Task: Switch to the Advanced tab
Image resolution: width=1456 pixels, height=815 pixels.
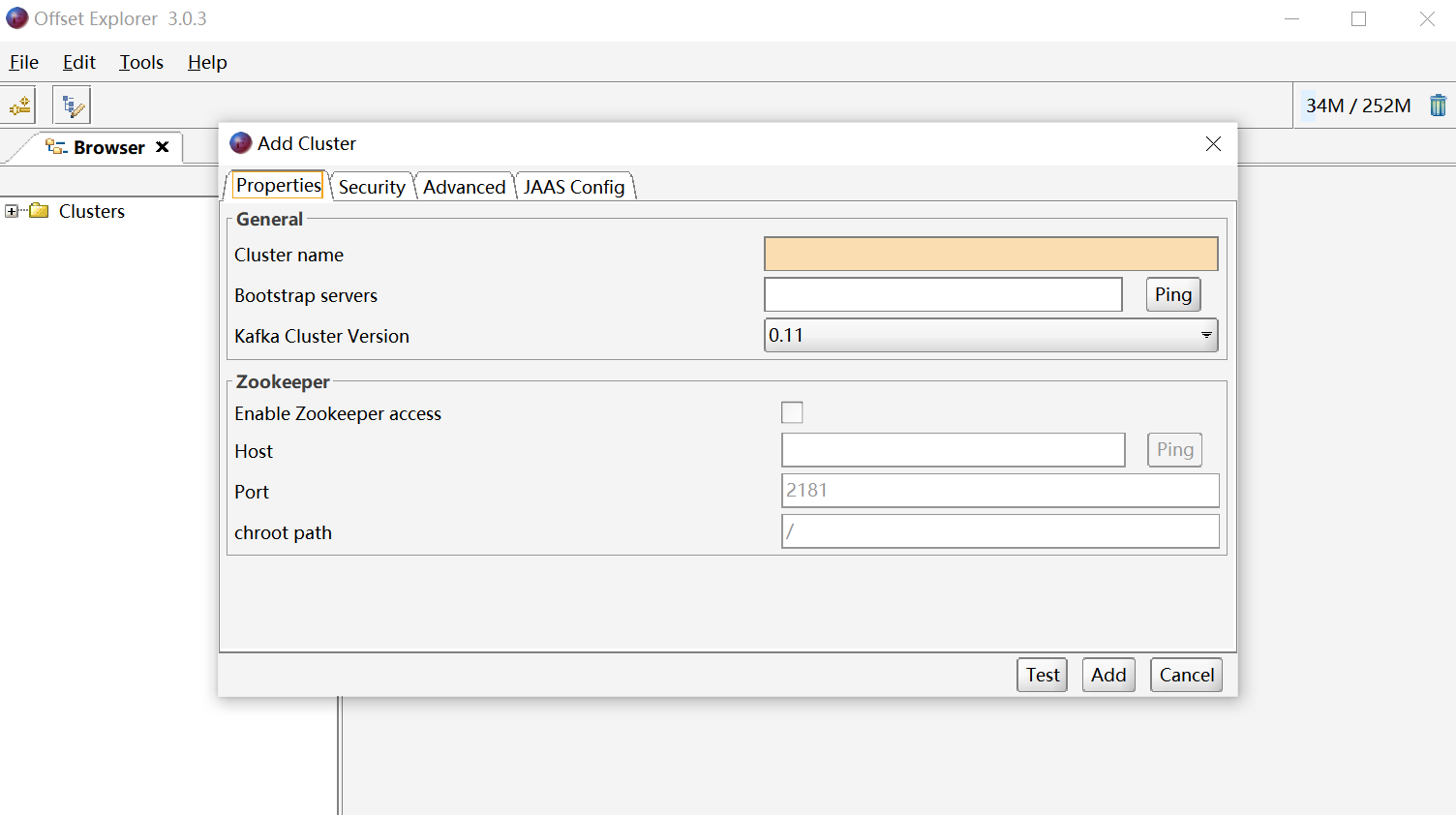Action: tap(464, 187)
